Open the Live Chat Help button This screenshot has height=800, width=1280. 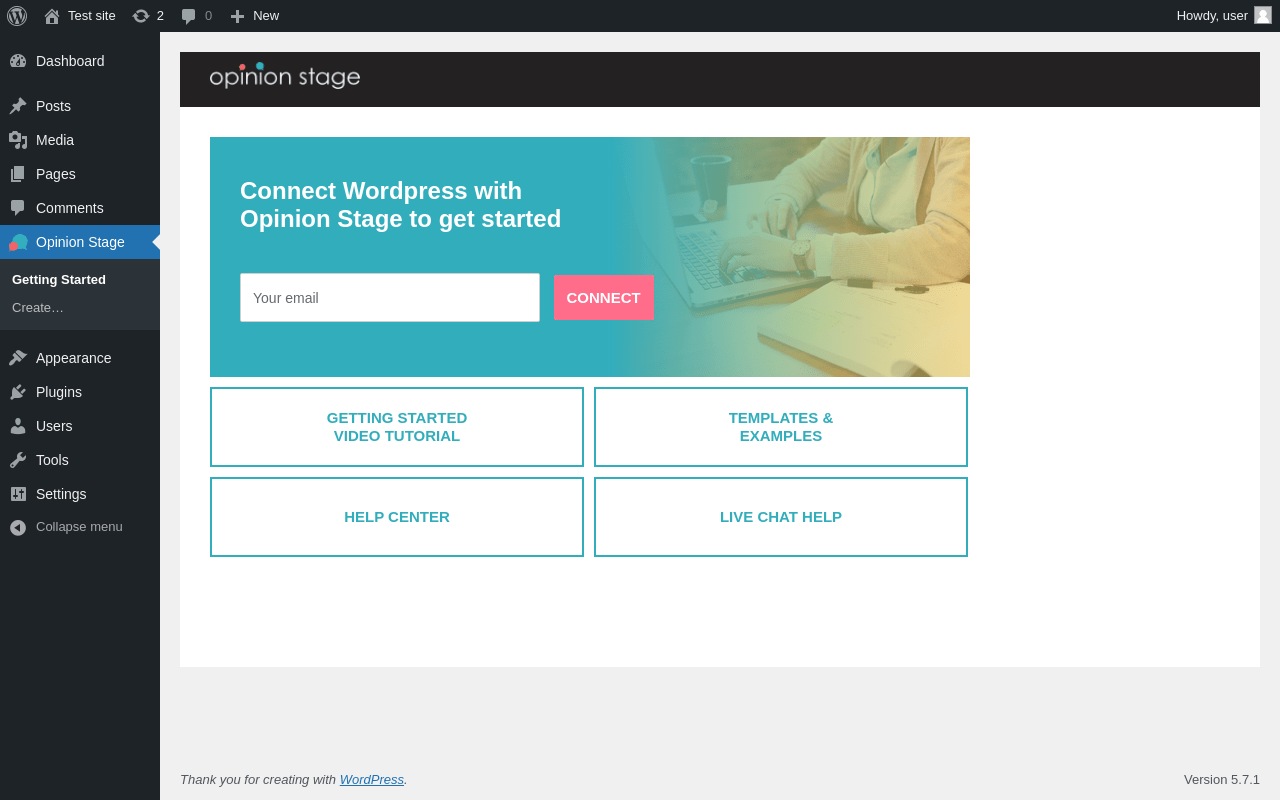781,517
